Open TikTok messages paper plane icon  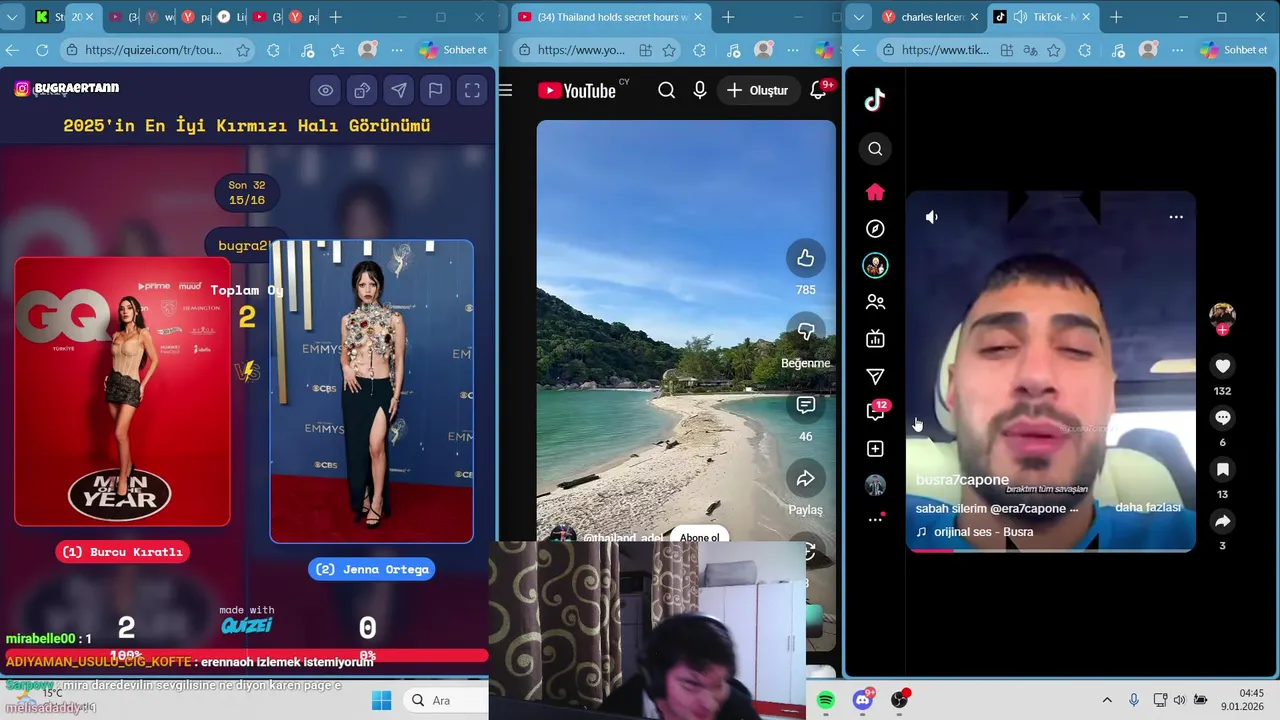(875, 376)
